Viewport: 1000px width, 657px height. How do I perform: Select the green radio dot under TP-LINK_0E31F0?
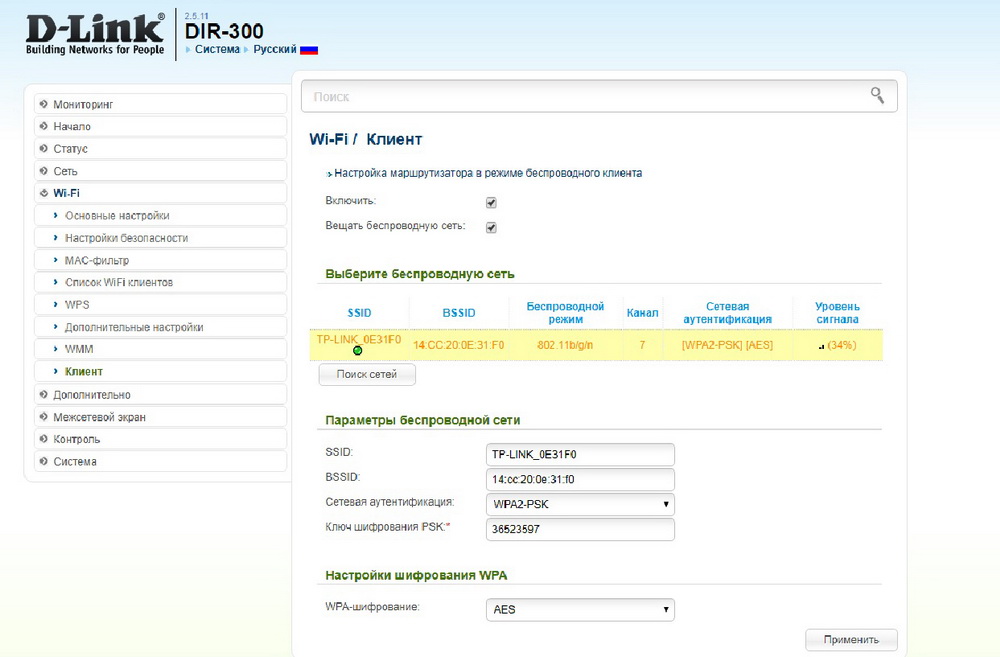[358, 350]
